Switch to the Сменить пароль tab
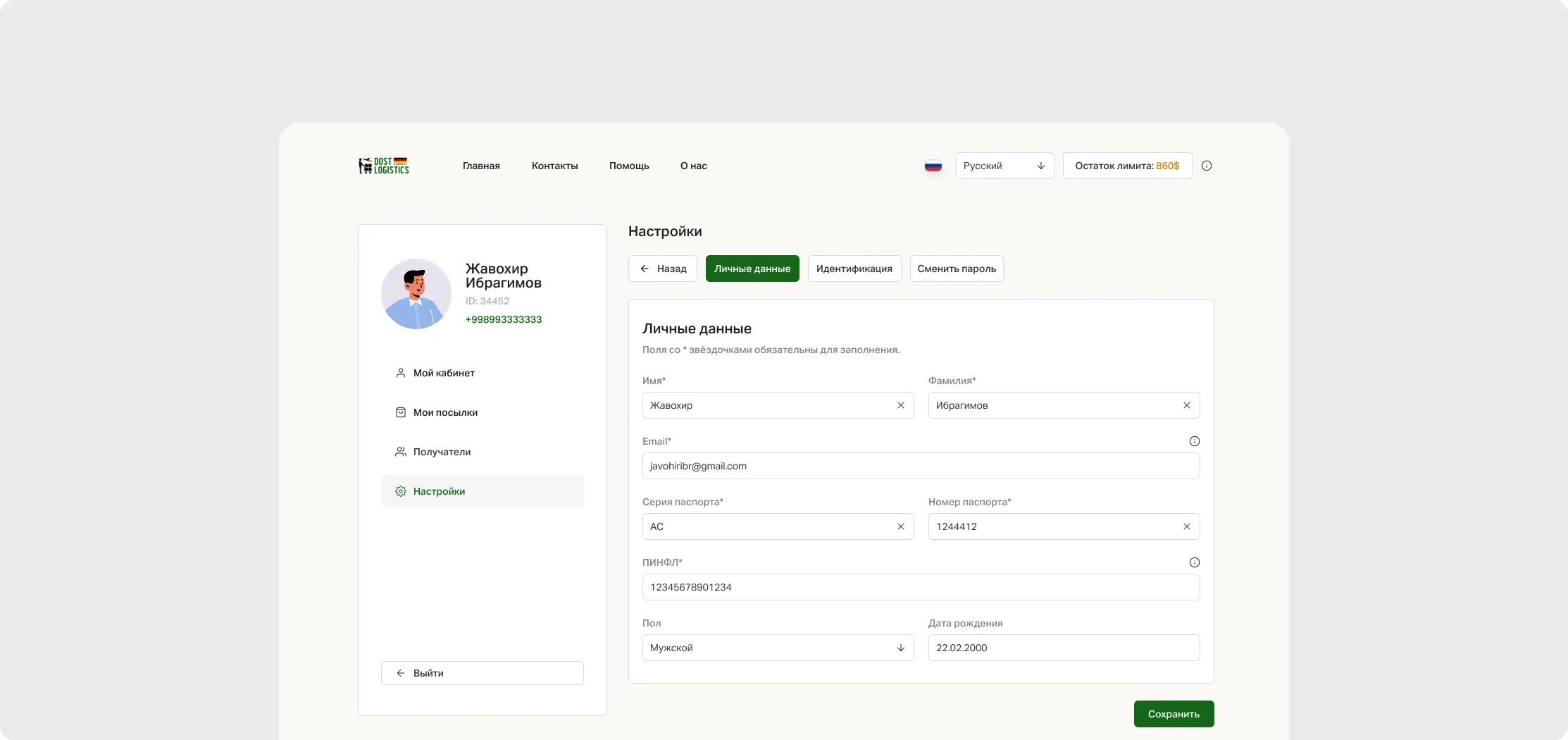This screenshot has height=740, width=1568. click(x=957, y=269)
